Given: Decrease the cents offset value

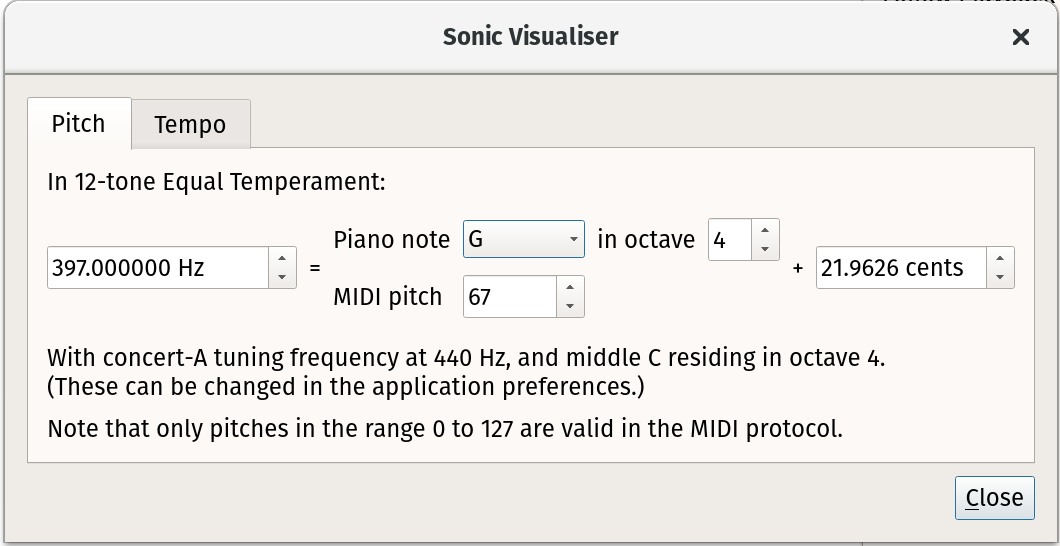Looking at the screenshot, I should tap(1000, 277).
